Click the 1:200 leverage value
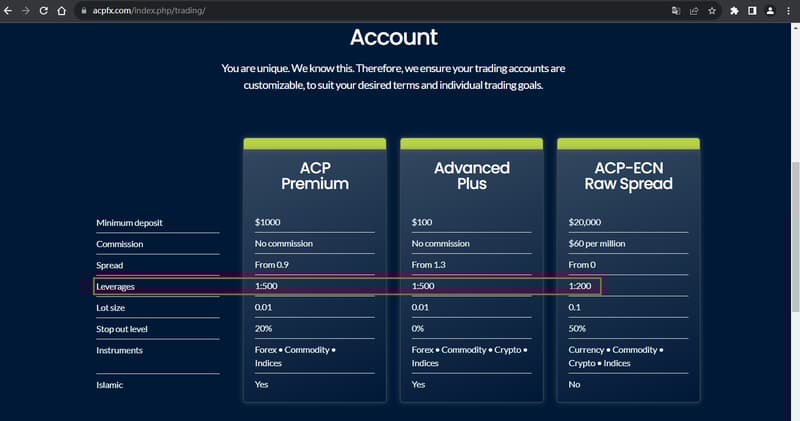This screenshot has height=421, width=800. click(x=580, y=286)
